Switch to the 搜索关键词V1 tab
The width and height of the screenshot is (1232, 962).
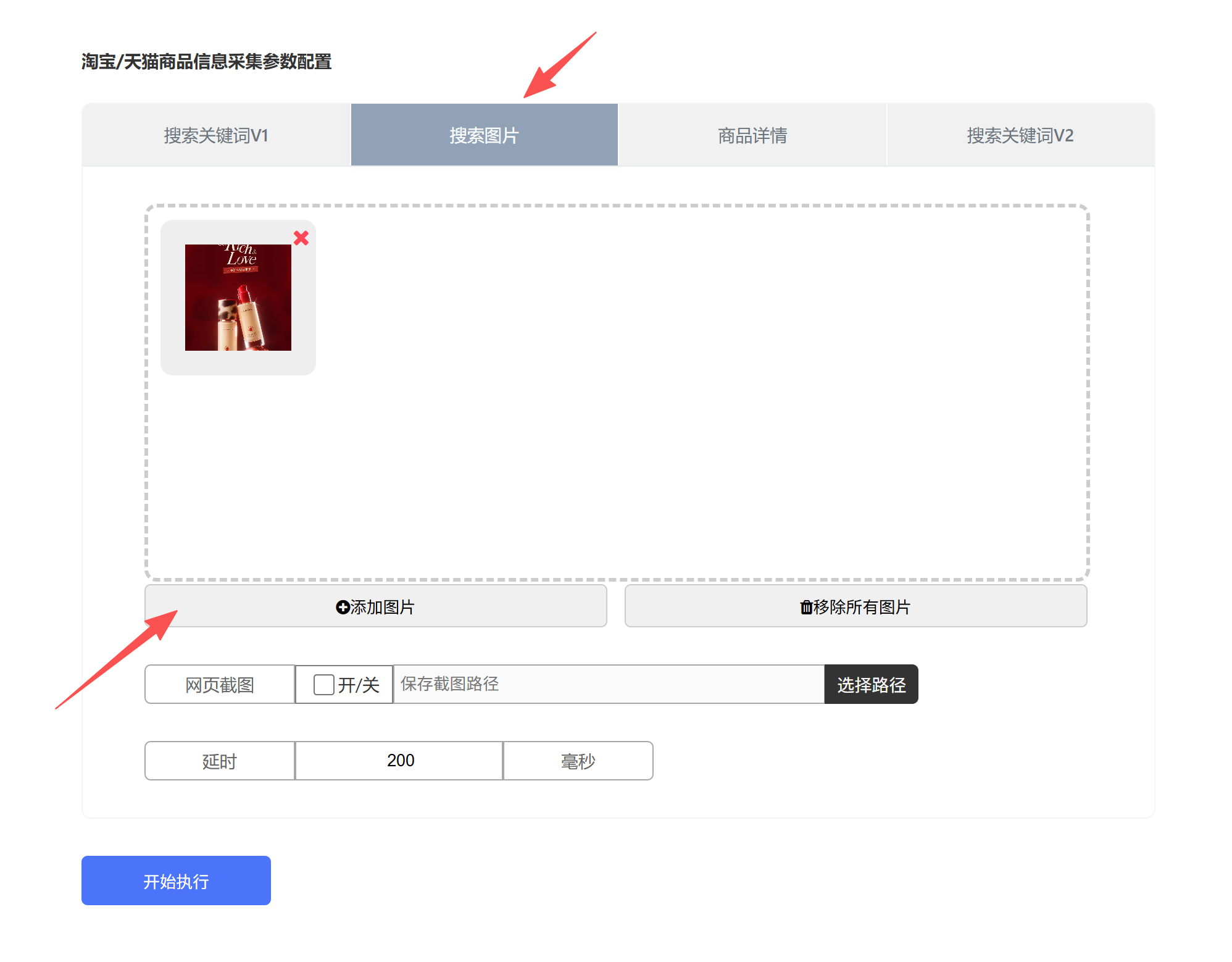[x=216, y=135]
